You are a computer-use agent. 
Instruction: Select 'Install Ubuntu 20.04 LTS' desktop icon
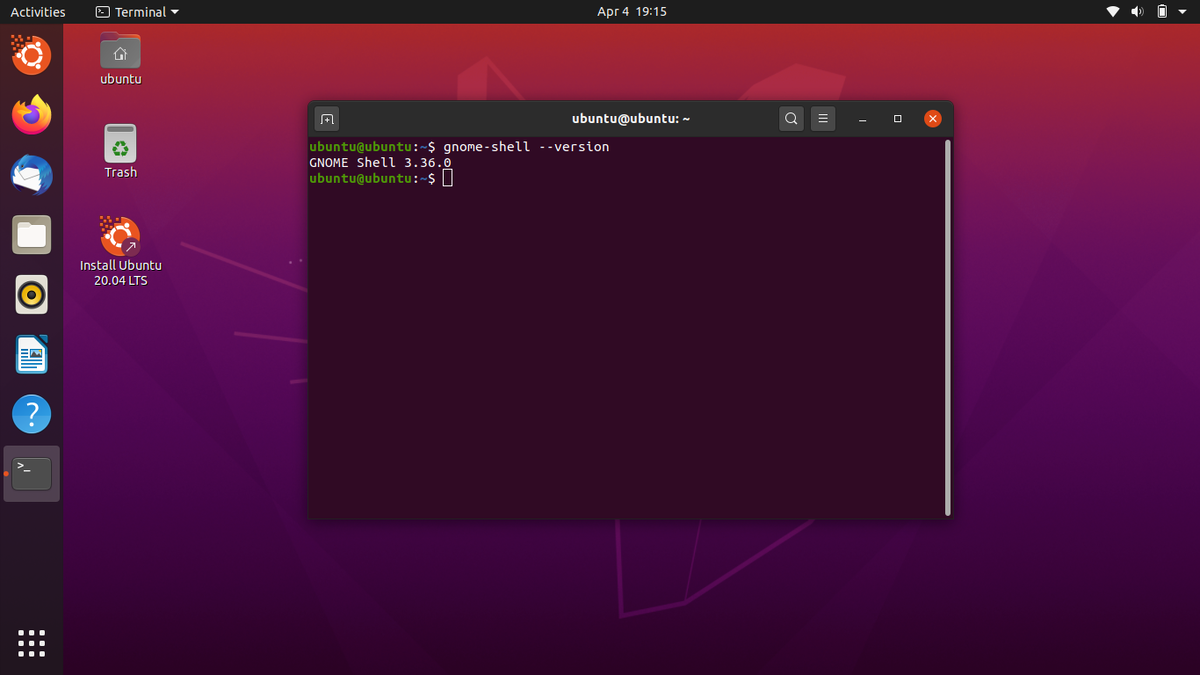pos(121,251)
